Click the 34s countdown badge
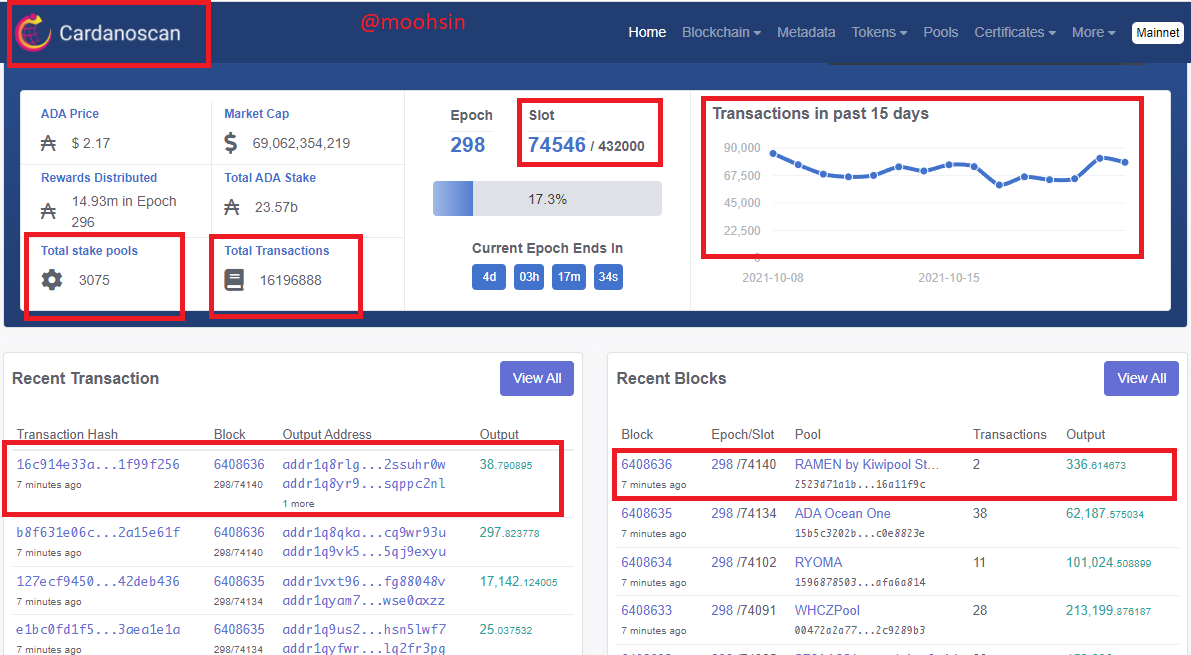The height and width of the screenshot is (655, 1191). coord(608,277)
